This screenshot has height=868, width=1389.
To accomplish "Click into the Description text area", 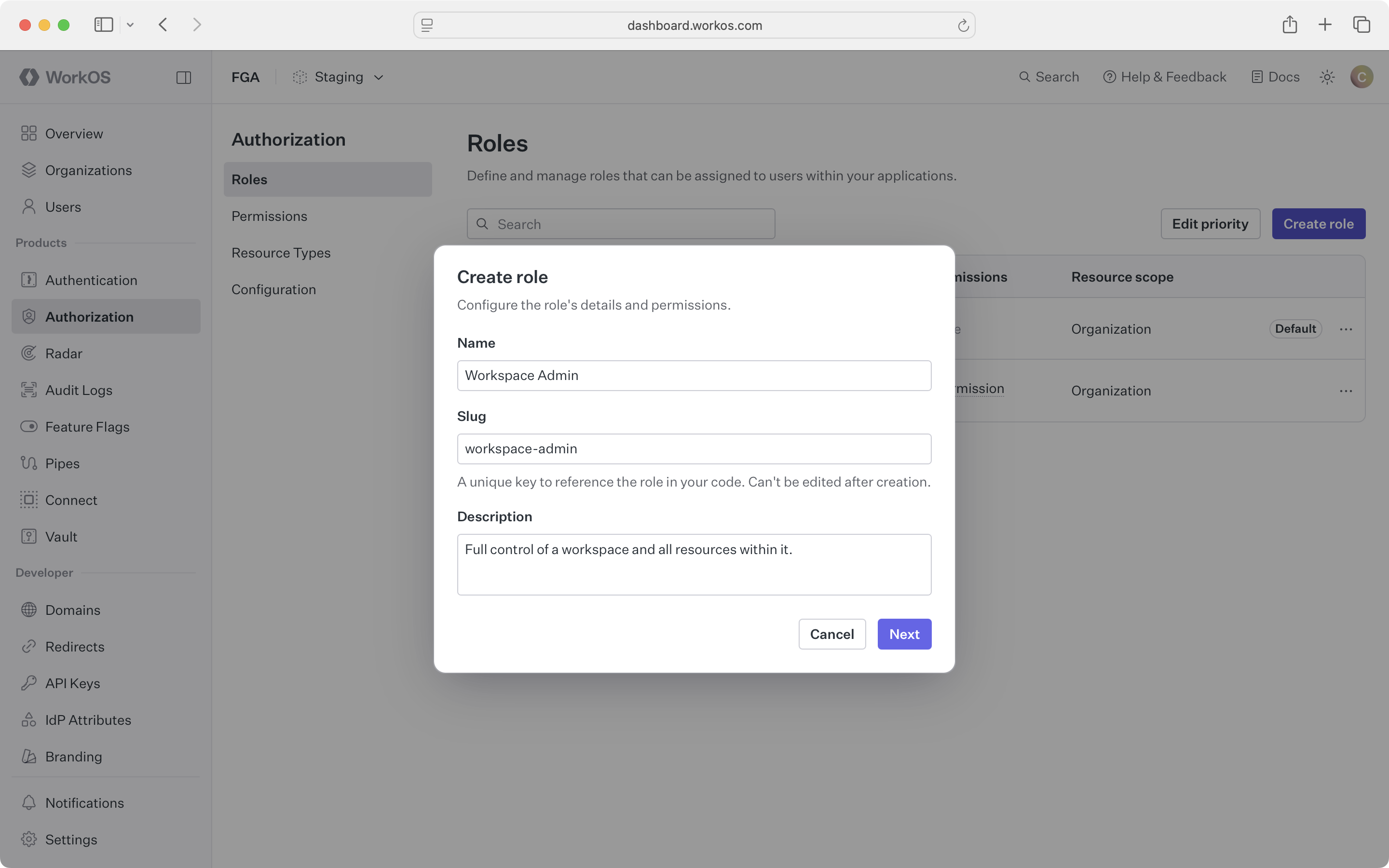I will 694,564.
